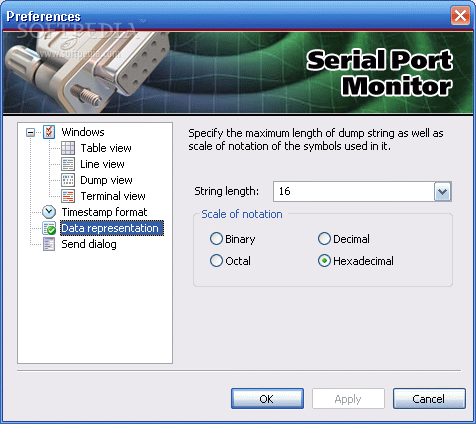Open the Table view settings

106,148
